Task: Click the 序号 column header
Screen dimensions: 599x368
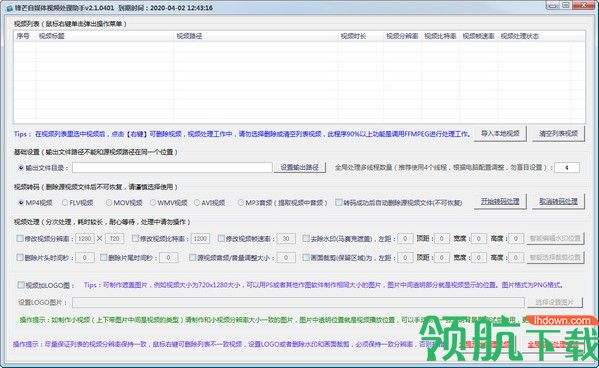Action: coord(25,36)
